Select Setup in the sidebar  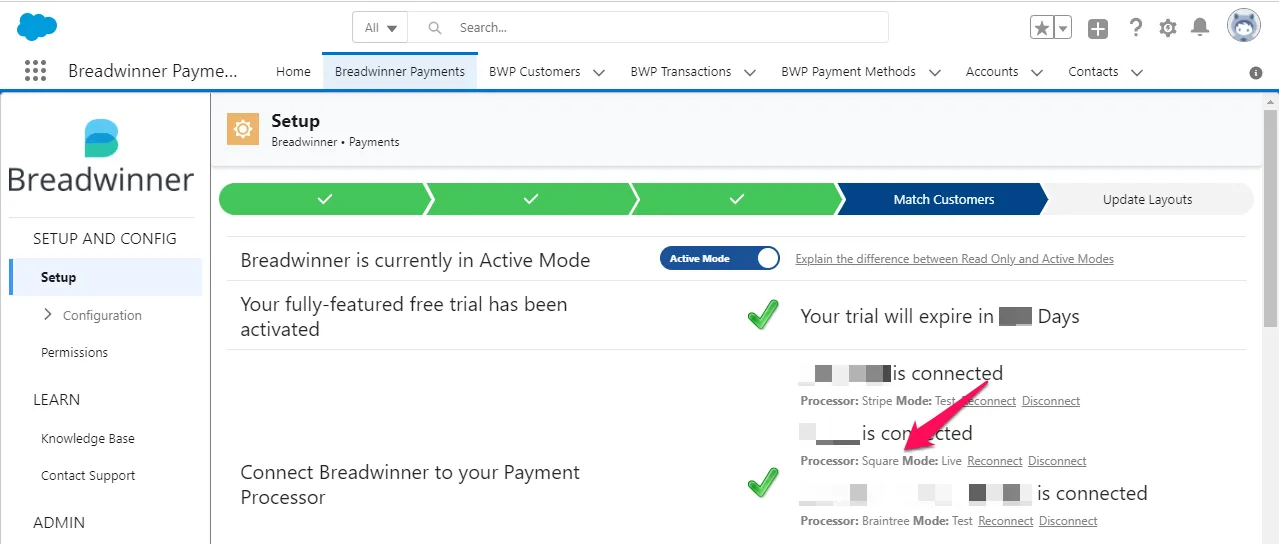point(105,277)
